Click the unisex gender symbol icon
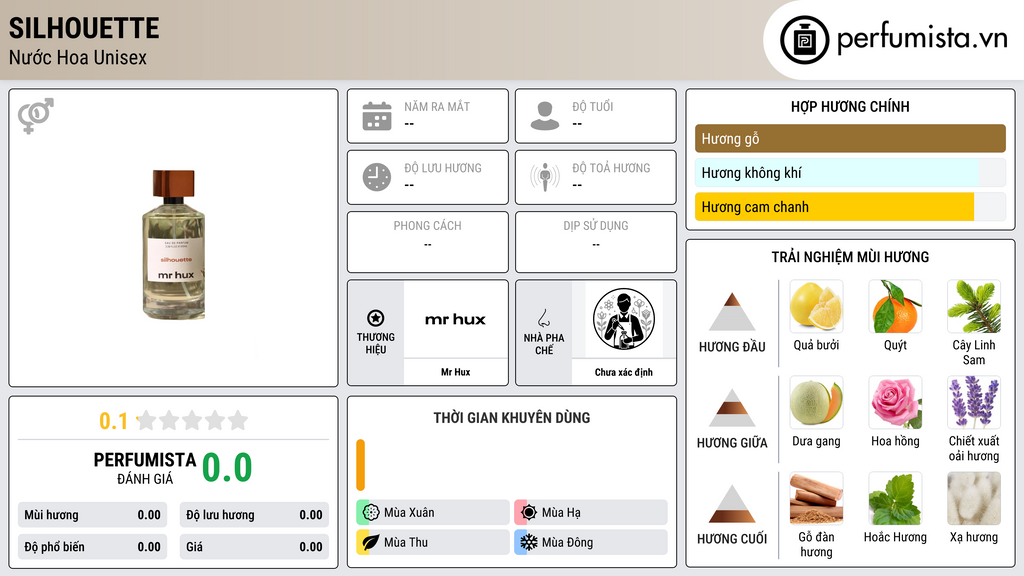Screen dimensions: 1024x576 [36, 116]
